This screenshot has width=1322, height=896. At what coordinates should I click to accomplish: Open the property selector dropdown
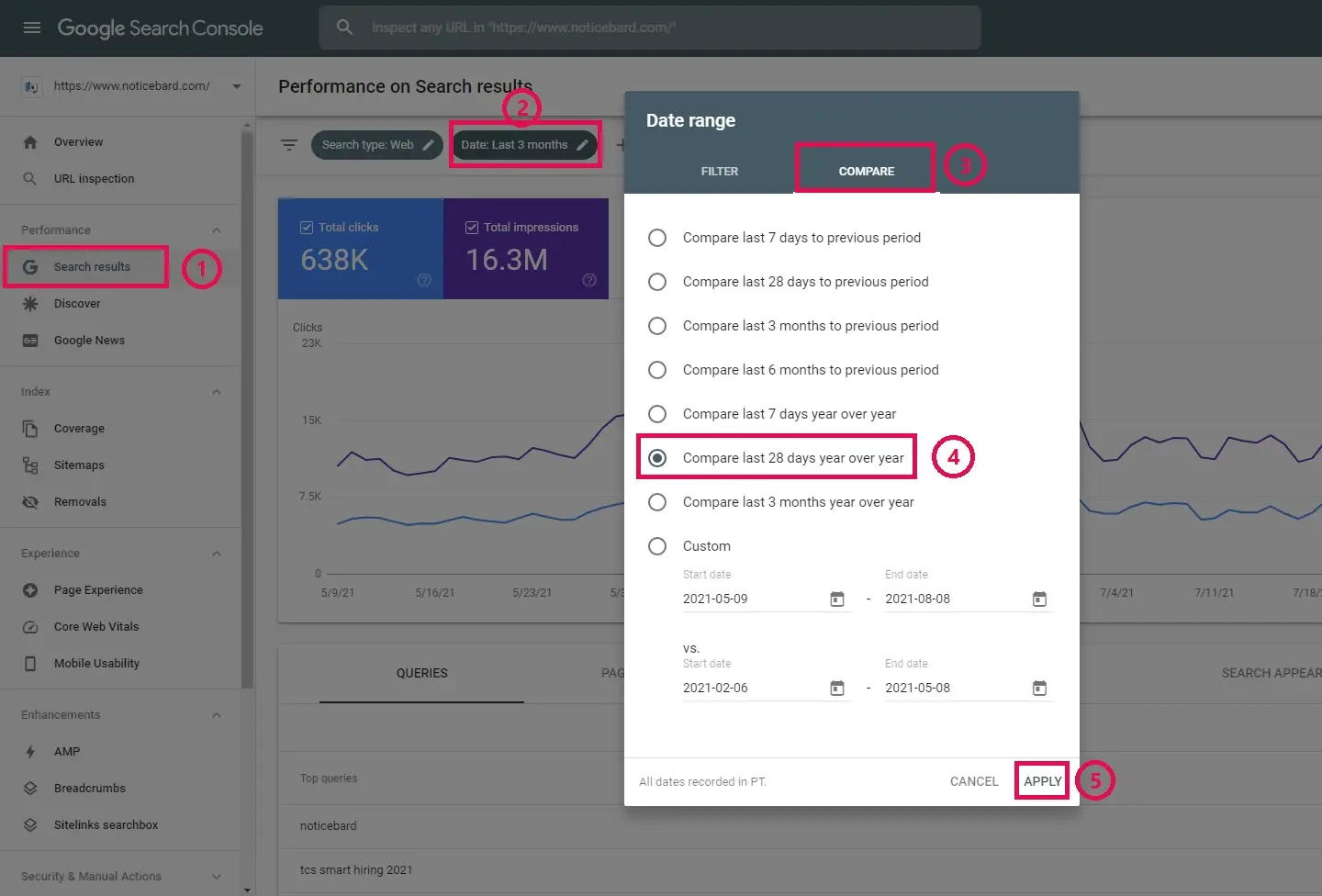236,86
